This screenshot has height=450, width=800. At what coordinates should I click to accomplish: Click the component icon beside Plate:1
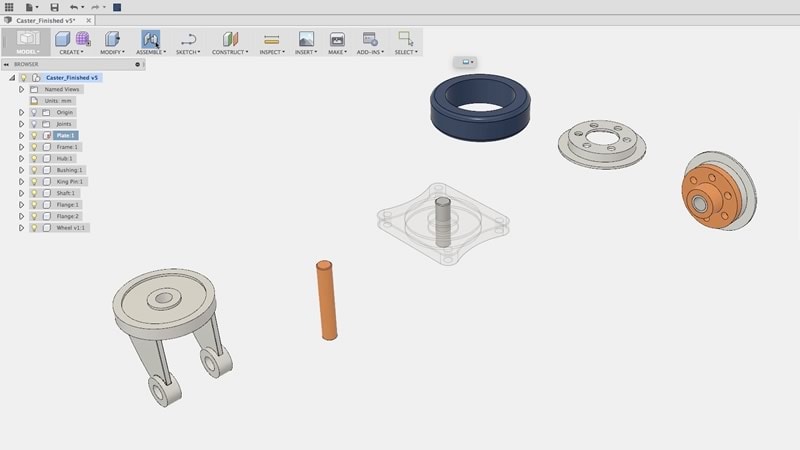tap(47, 136)
